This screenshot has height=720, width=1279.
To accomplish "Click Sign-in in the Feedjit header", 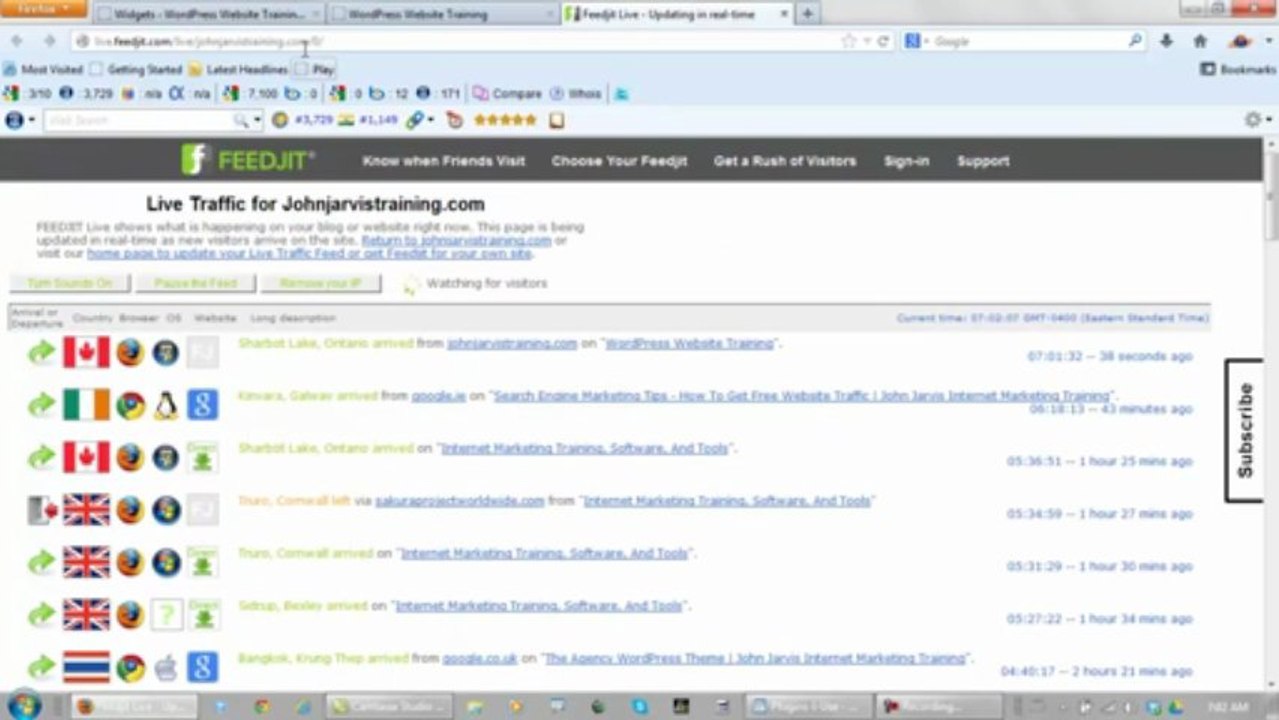I will coord(906,161).
